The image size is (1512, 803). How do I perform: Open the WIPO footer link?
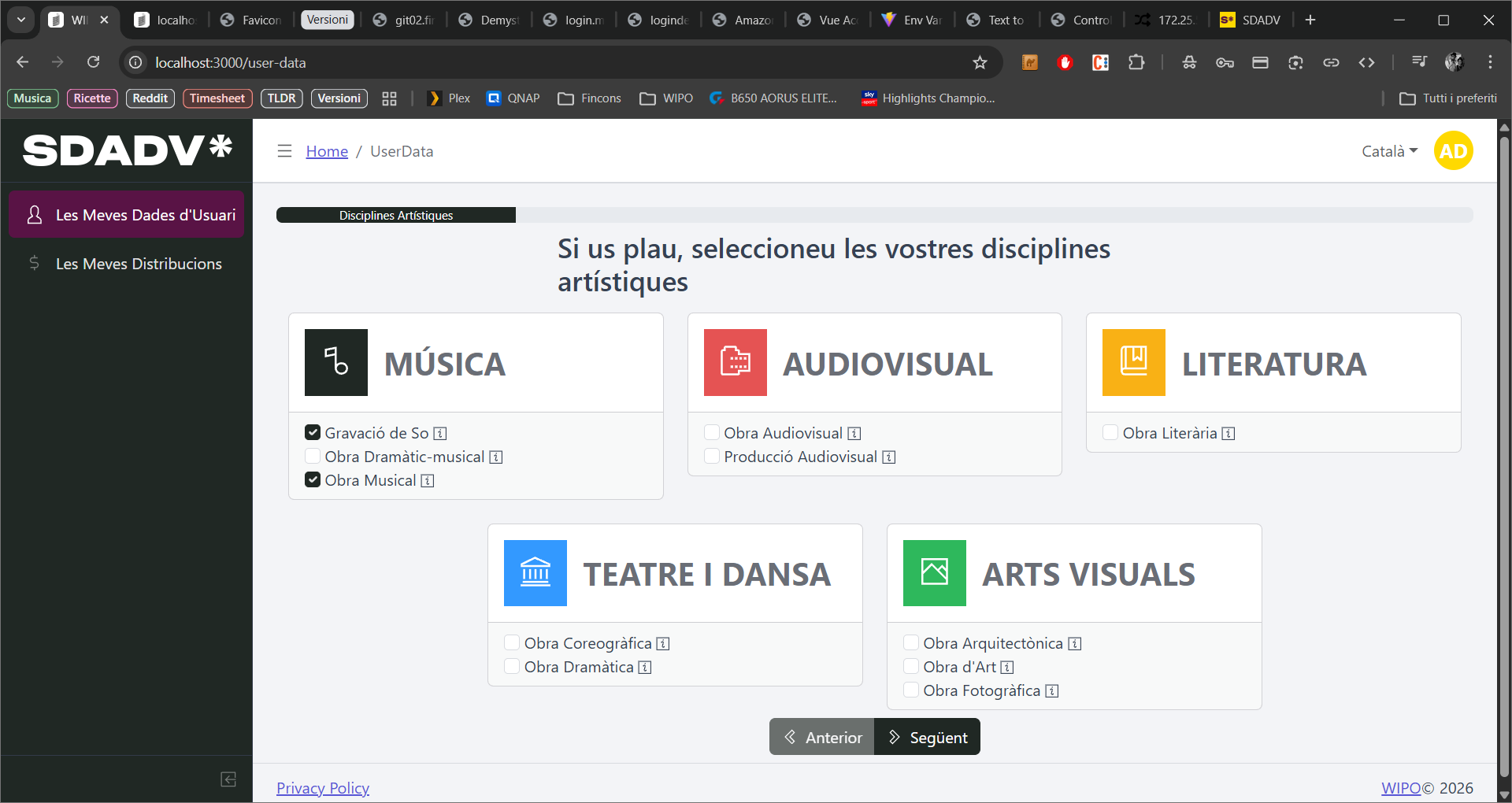tap(1401, 788)
